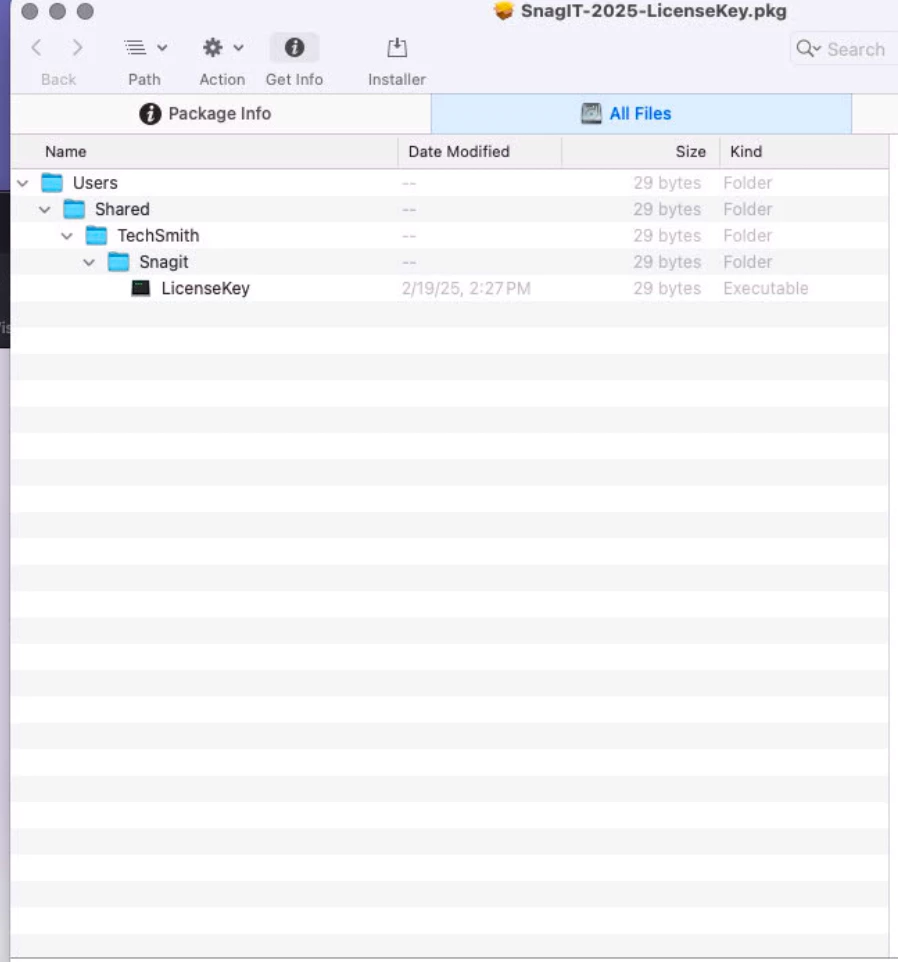898x962 pixels.
Task: Sort by the Name column header
Action: 205,152
